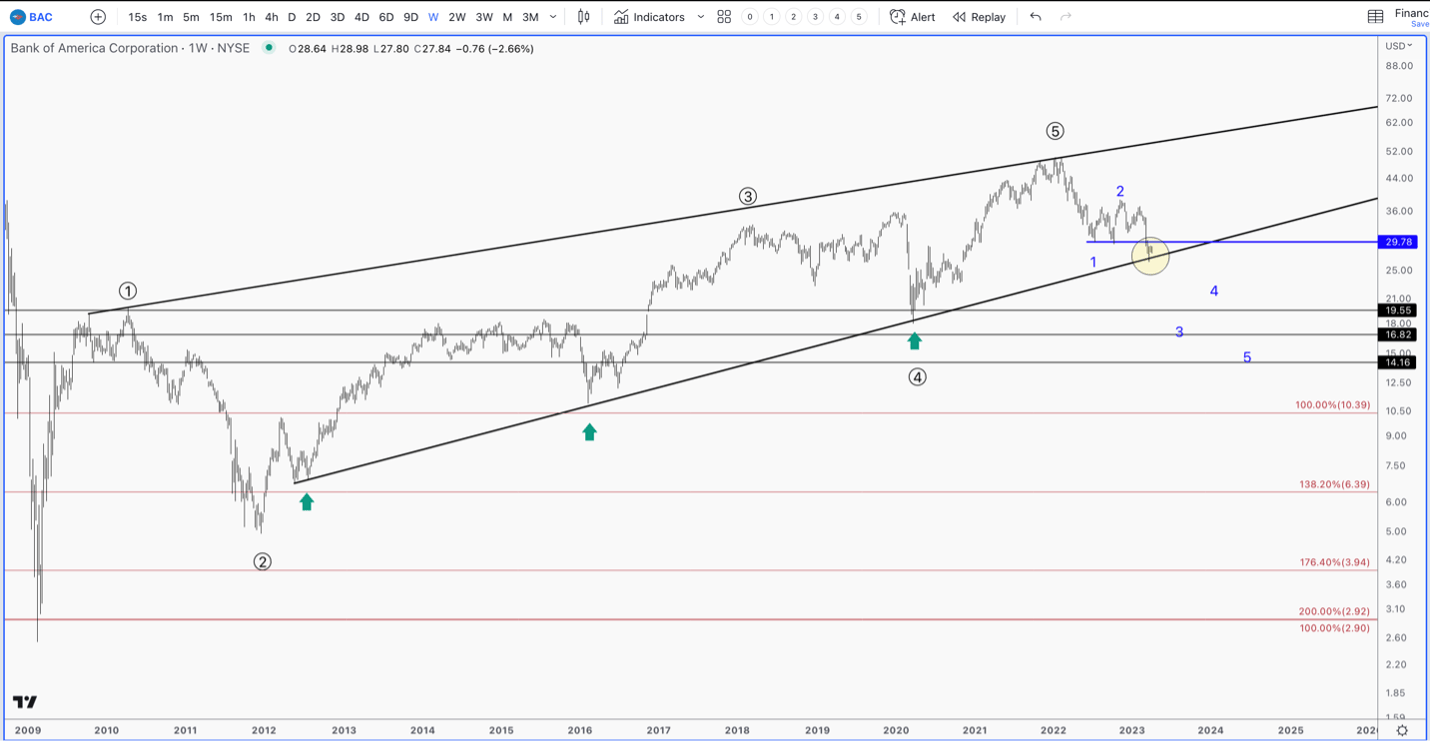
Task: Expand the time interval dropdown arrow
Action: [x=553, y=17]
